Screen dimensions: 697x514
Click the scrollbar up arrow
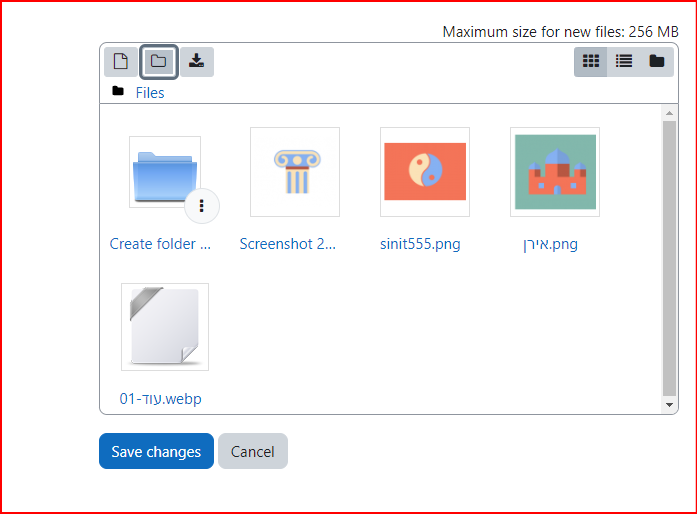point(669,113)
